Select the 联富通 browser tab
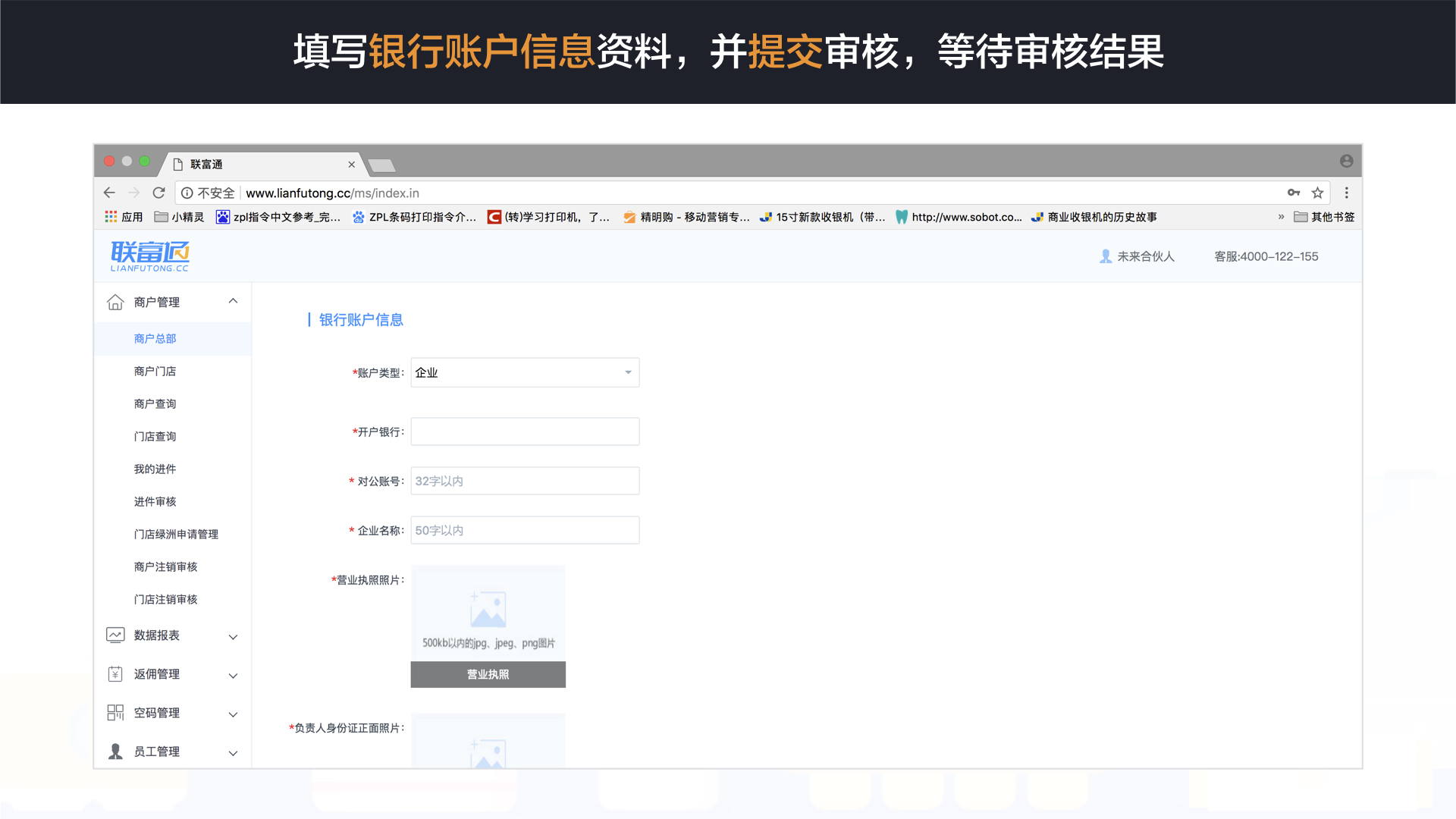 tap(262, 164)
